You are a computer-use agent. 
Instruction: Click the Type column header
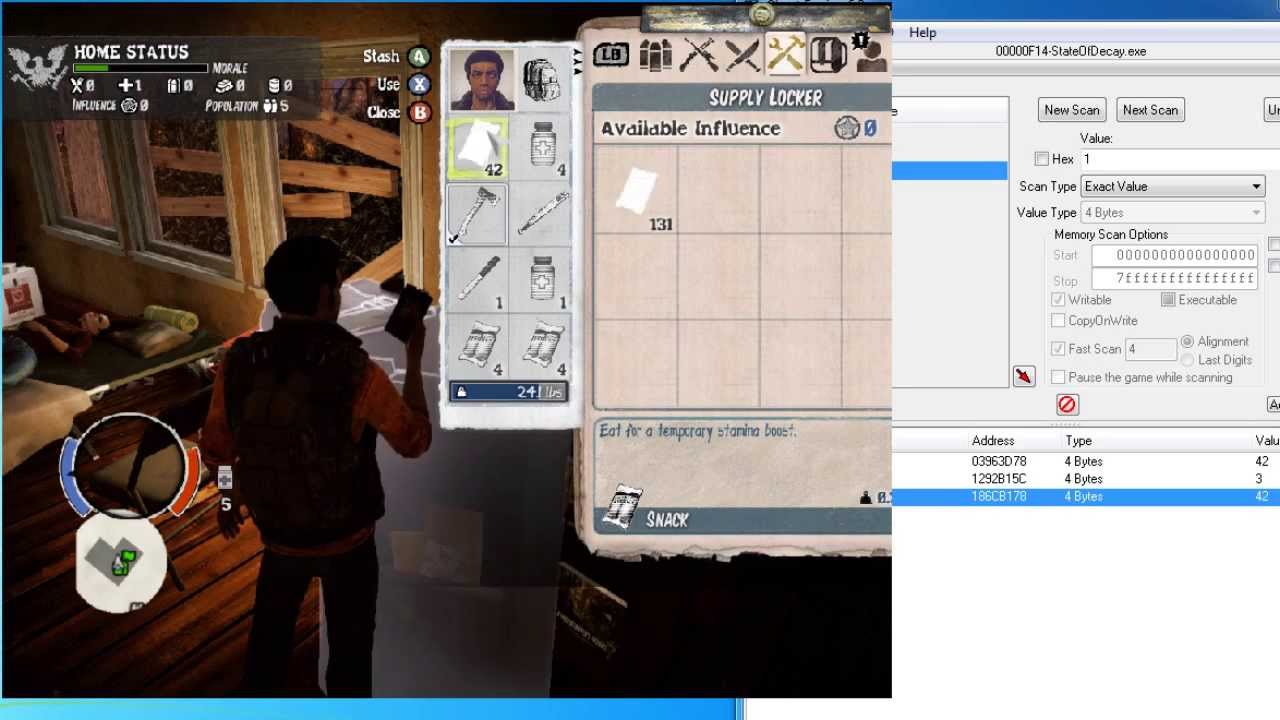point(1078,441)
